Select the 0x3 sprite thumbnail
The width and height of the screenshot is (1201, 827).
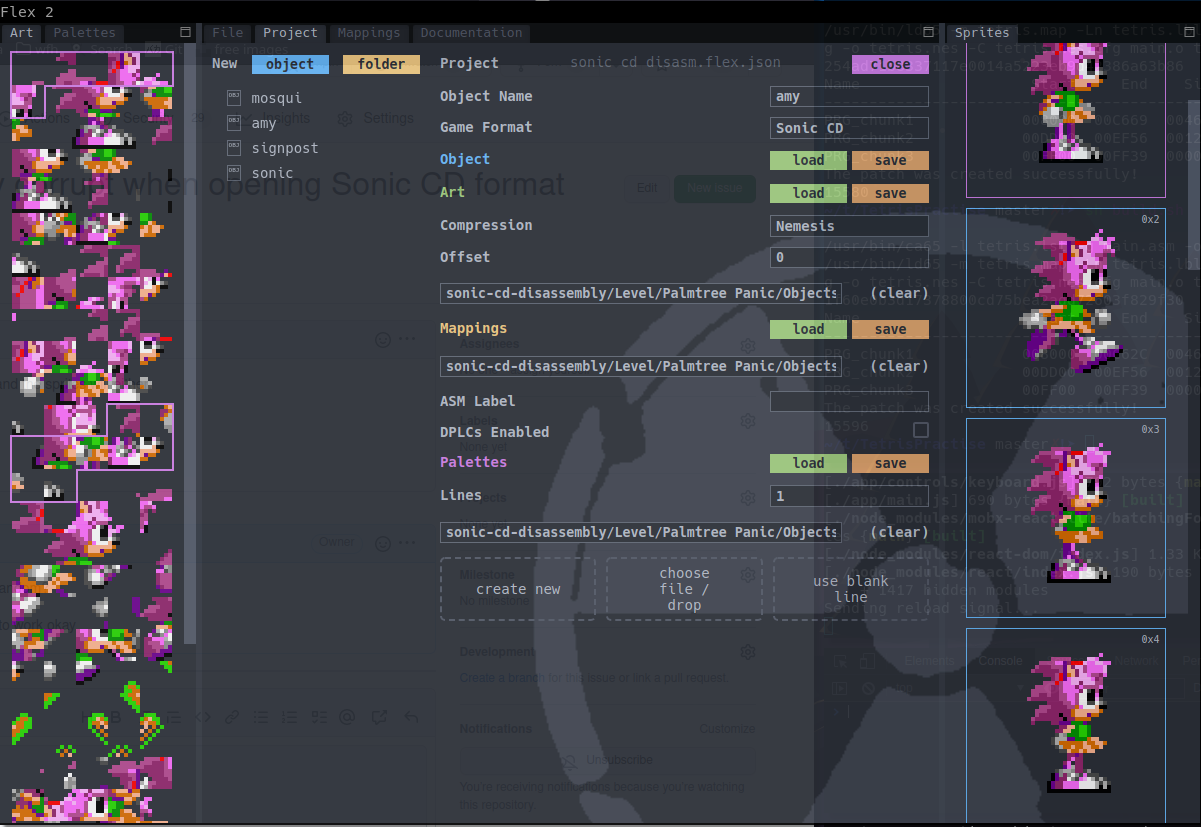point(1066,518)
